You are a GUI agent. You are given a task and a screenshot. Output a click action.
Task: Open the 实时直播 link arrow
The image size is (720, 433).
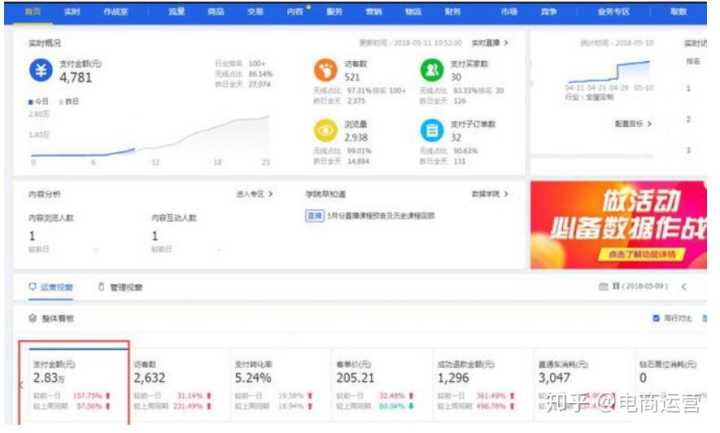[x=506, y=43]
